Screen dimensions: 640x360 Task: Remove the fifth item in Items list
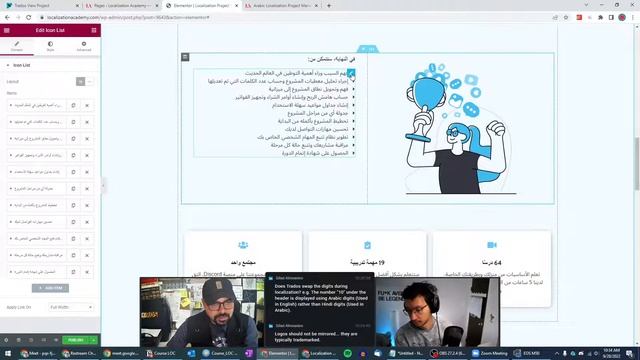coord(87,172)
